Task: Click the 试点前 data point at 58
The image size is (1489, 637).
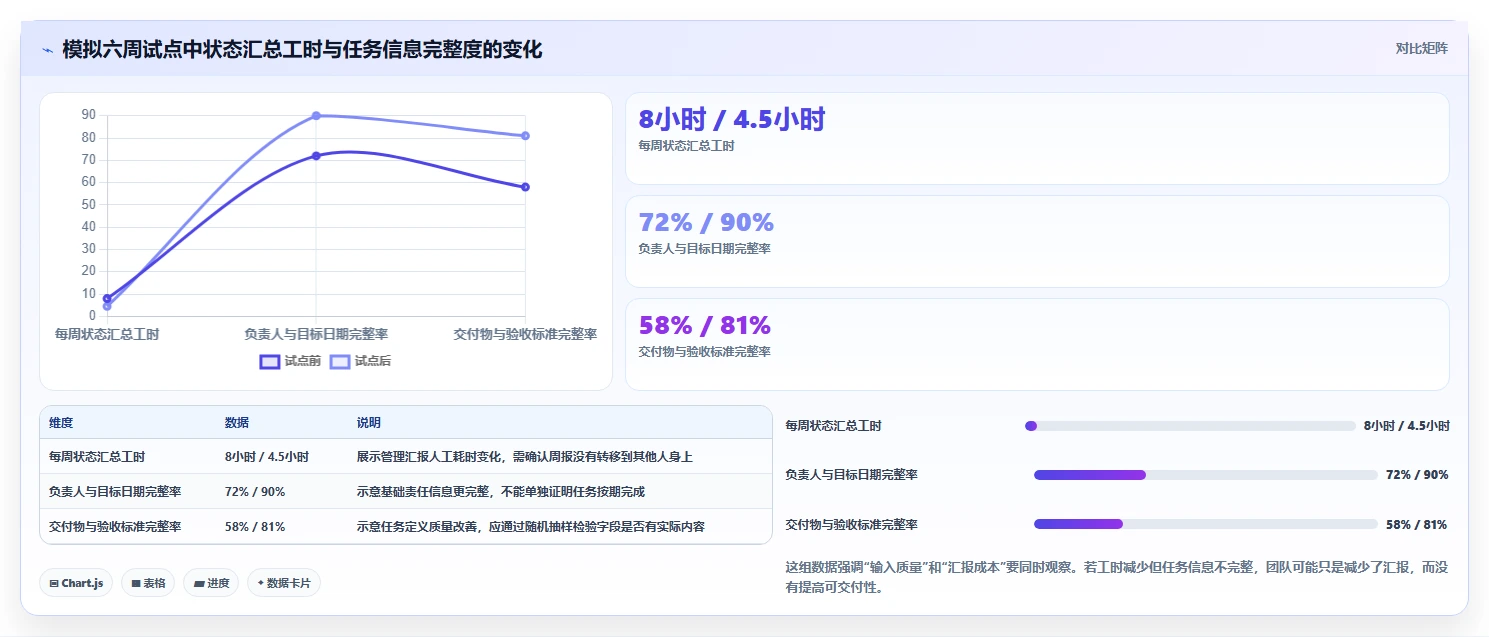Action: click(x=525, y=187)
